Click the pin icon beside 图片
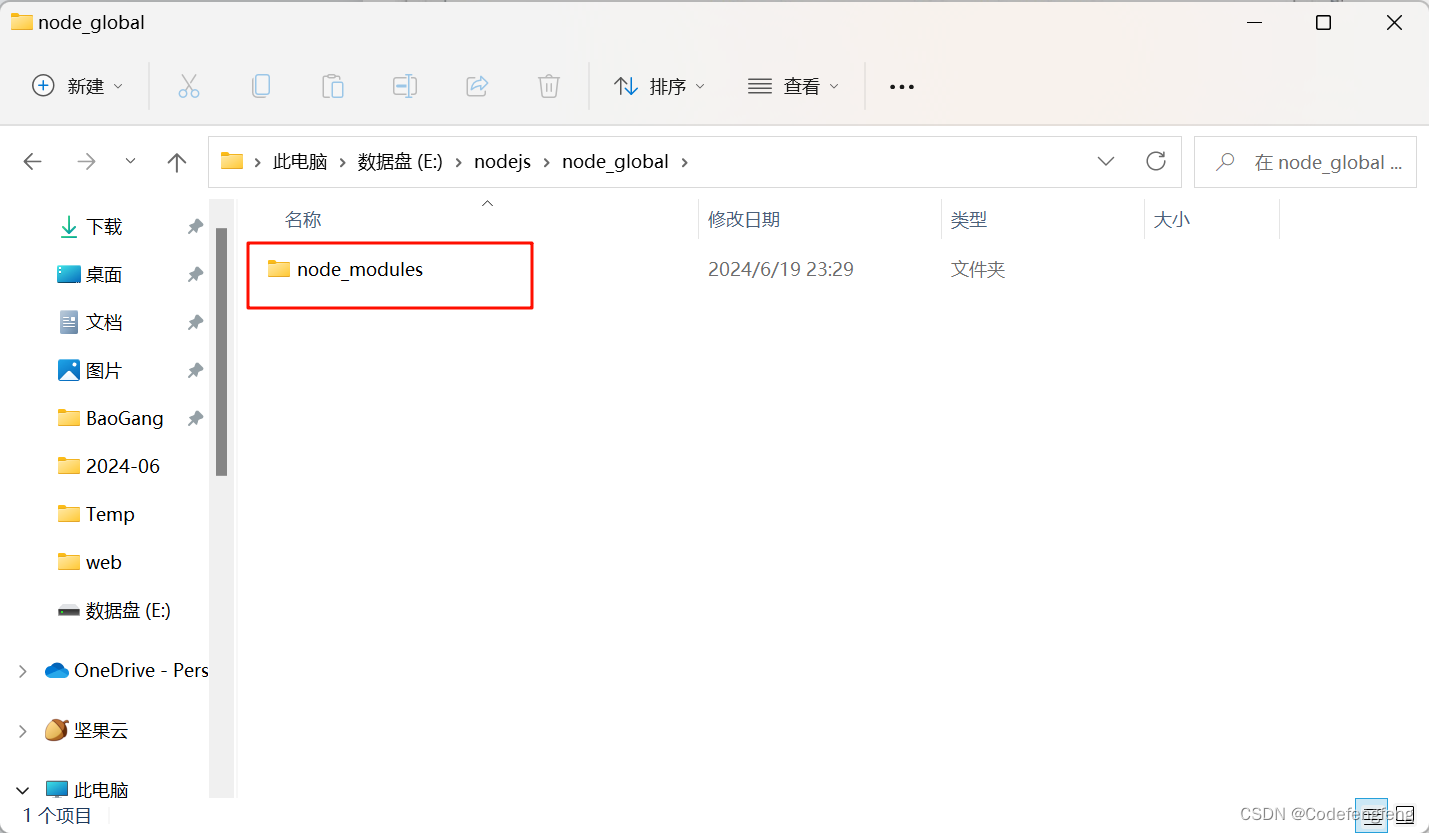1429x833 pixels. 195,370
